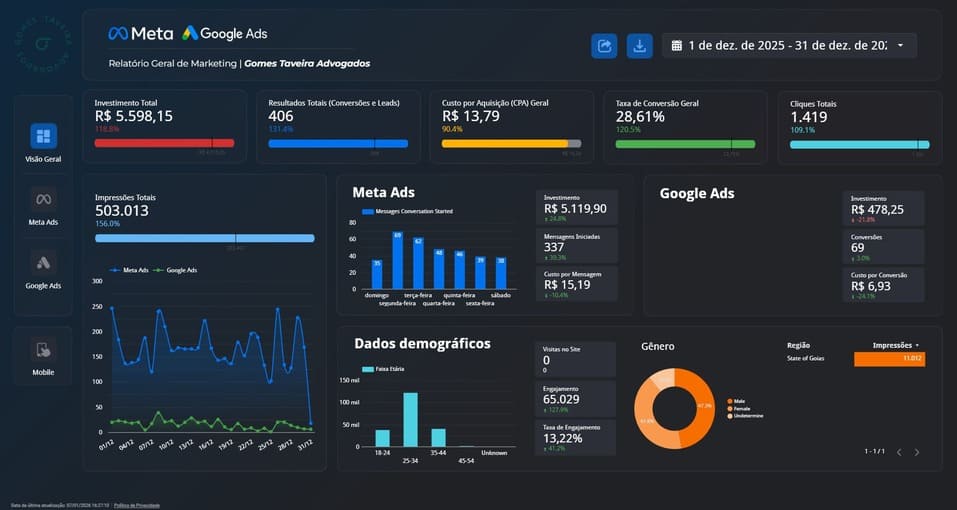957x510 pixels.
Task: Click the share report icon
Action: pos(604,46)
